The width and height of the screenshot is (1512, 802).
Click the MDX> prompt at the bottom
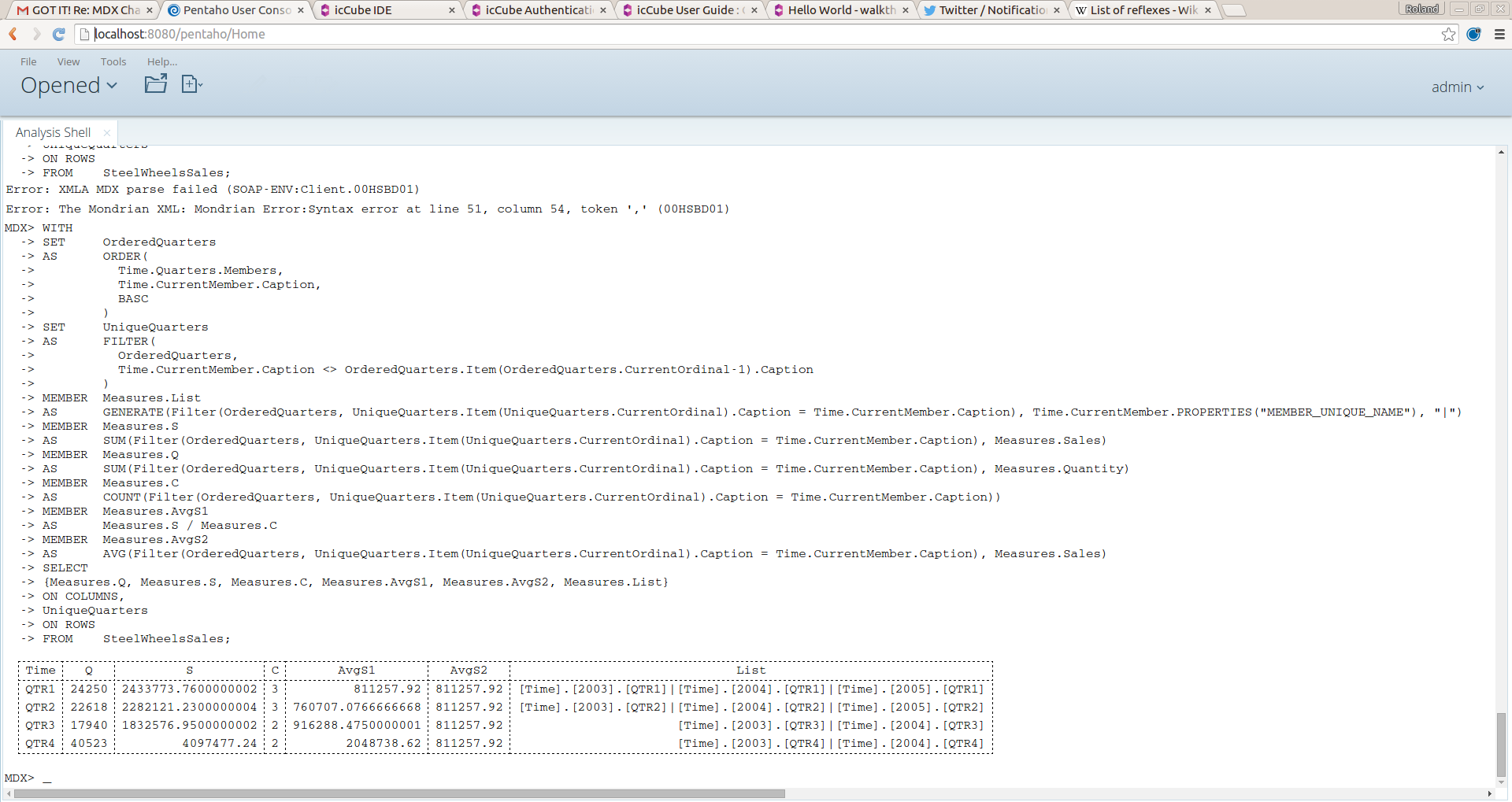click(20, 778)
